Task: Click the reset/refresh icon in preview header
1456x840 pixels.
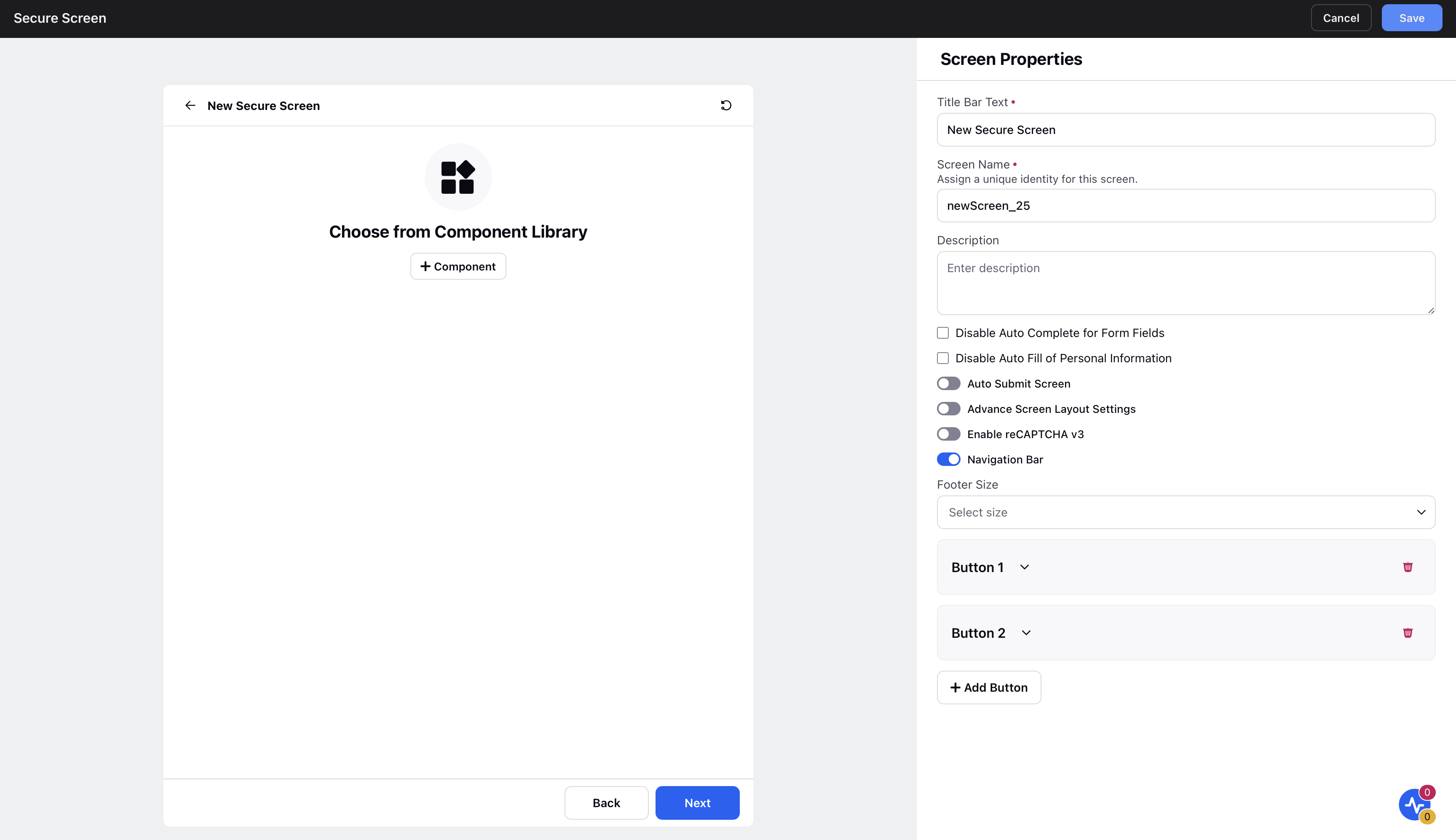Action: click(x=726, y=106)
